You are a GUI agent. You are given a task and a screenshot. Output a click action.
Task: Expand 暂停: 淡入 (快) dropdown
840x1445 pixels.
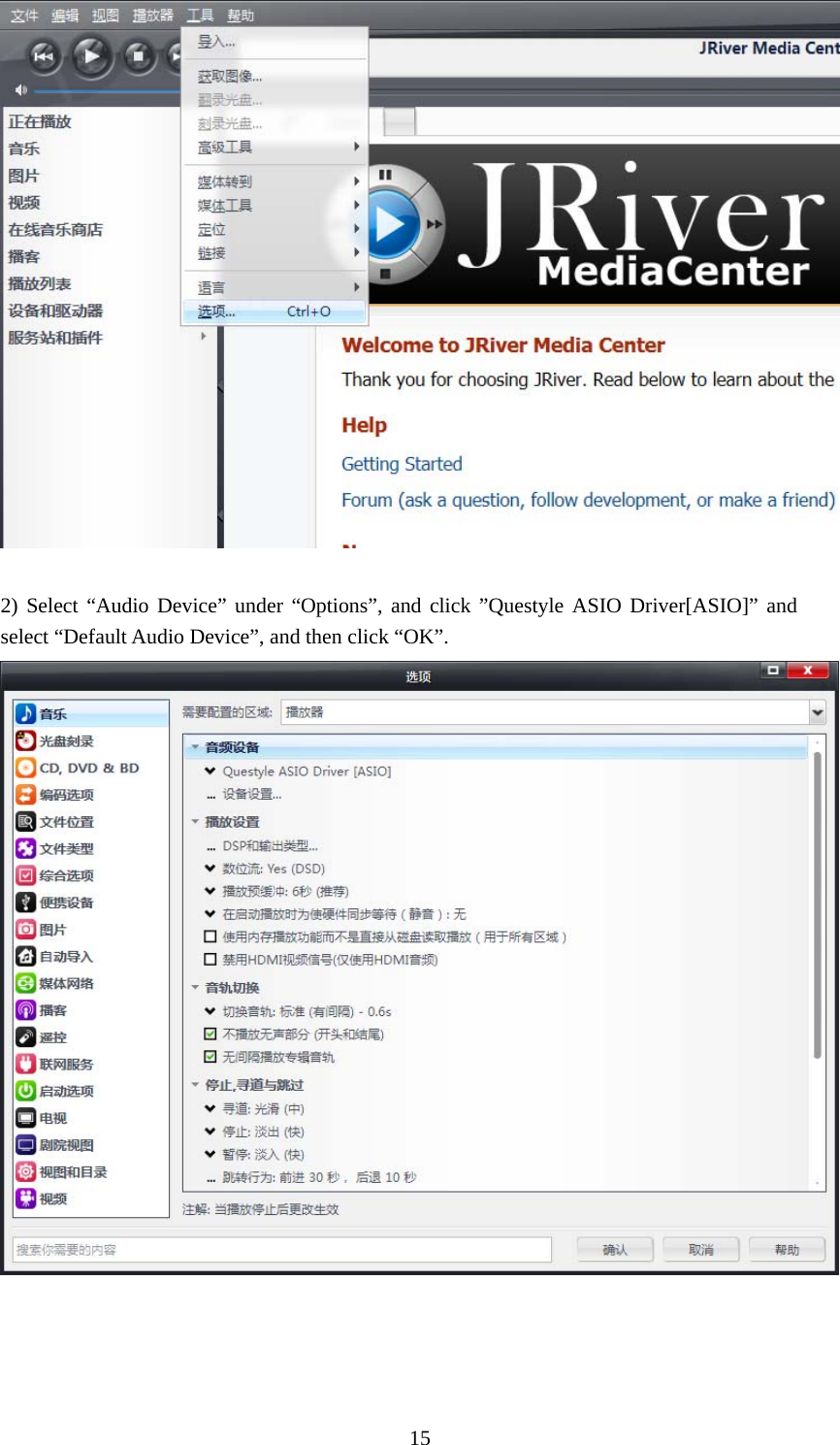(x=210, y=1155)
